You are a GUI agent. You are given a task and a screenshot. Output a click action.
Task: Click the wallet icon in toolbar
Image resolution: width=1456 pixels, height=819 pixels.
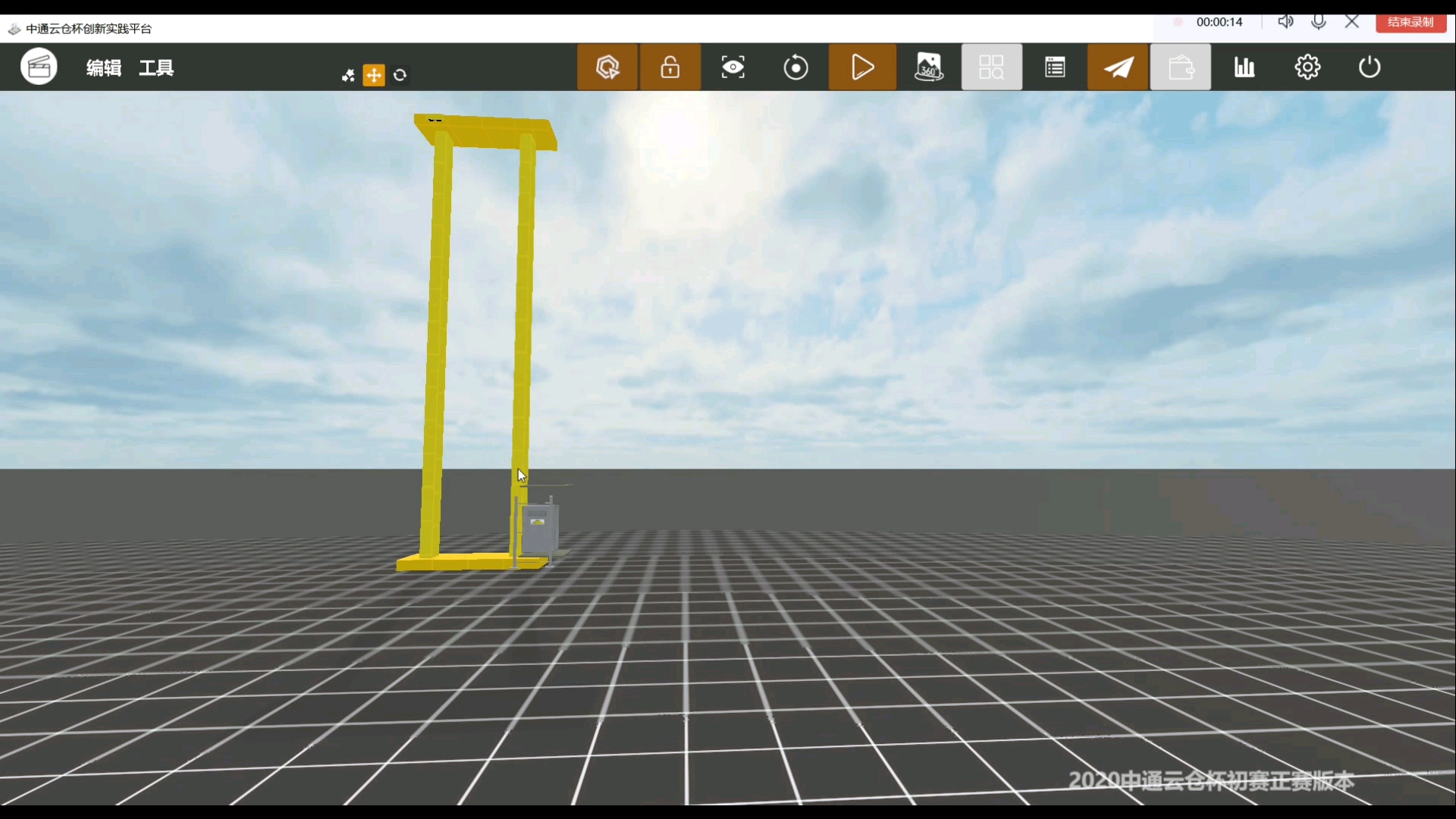coord(1181,67)
